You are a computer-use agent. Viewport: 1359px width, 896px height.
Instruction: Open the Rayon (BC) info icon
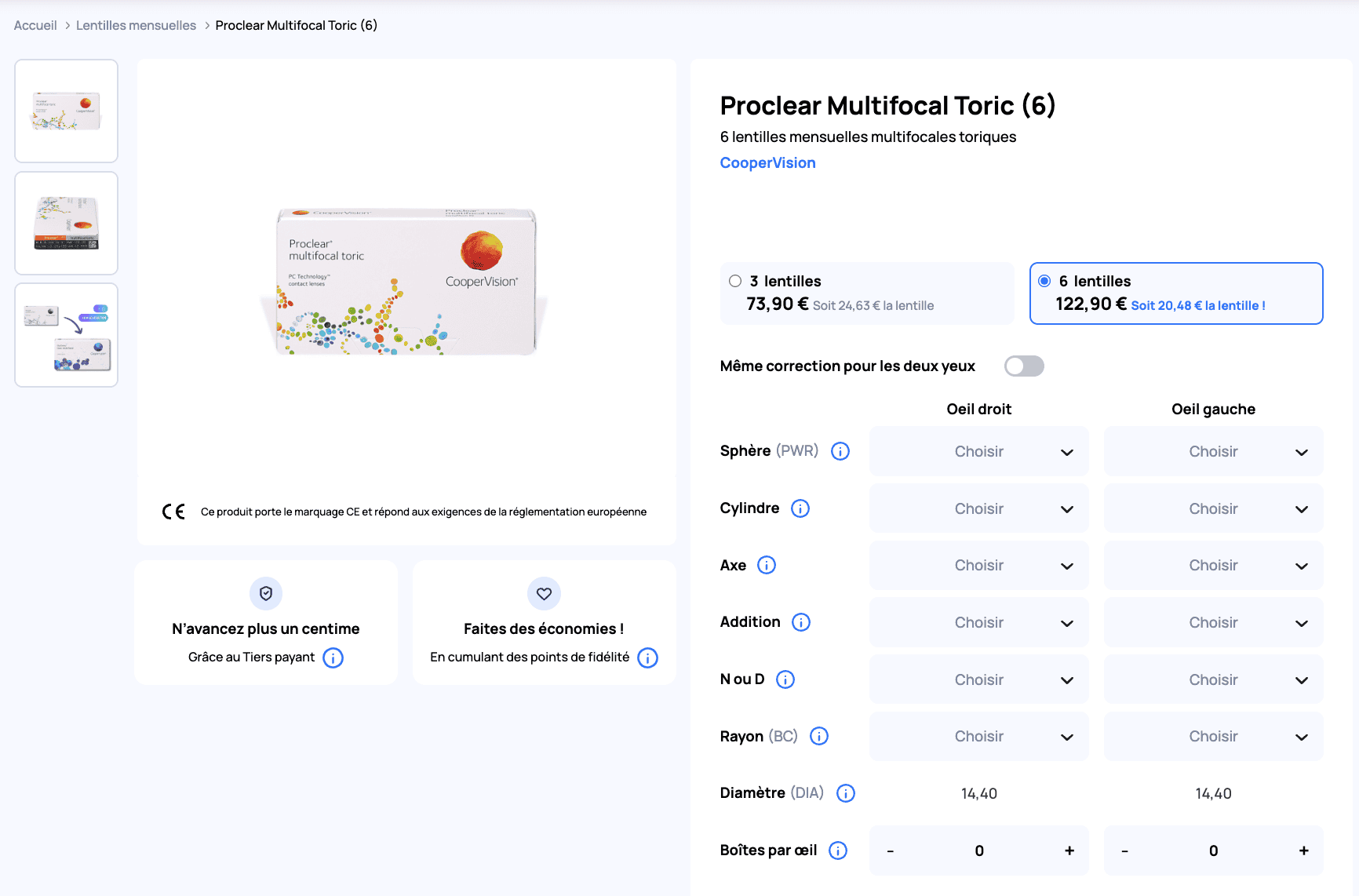point(819,736)
